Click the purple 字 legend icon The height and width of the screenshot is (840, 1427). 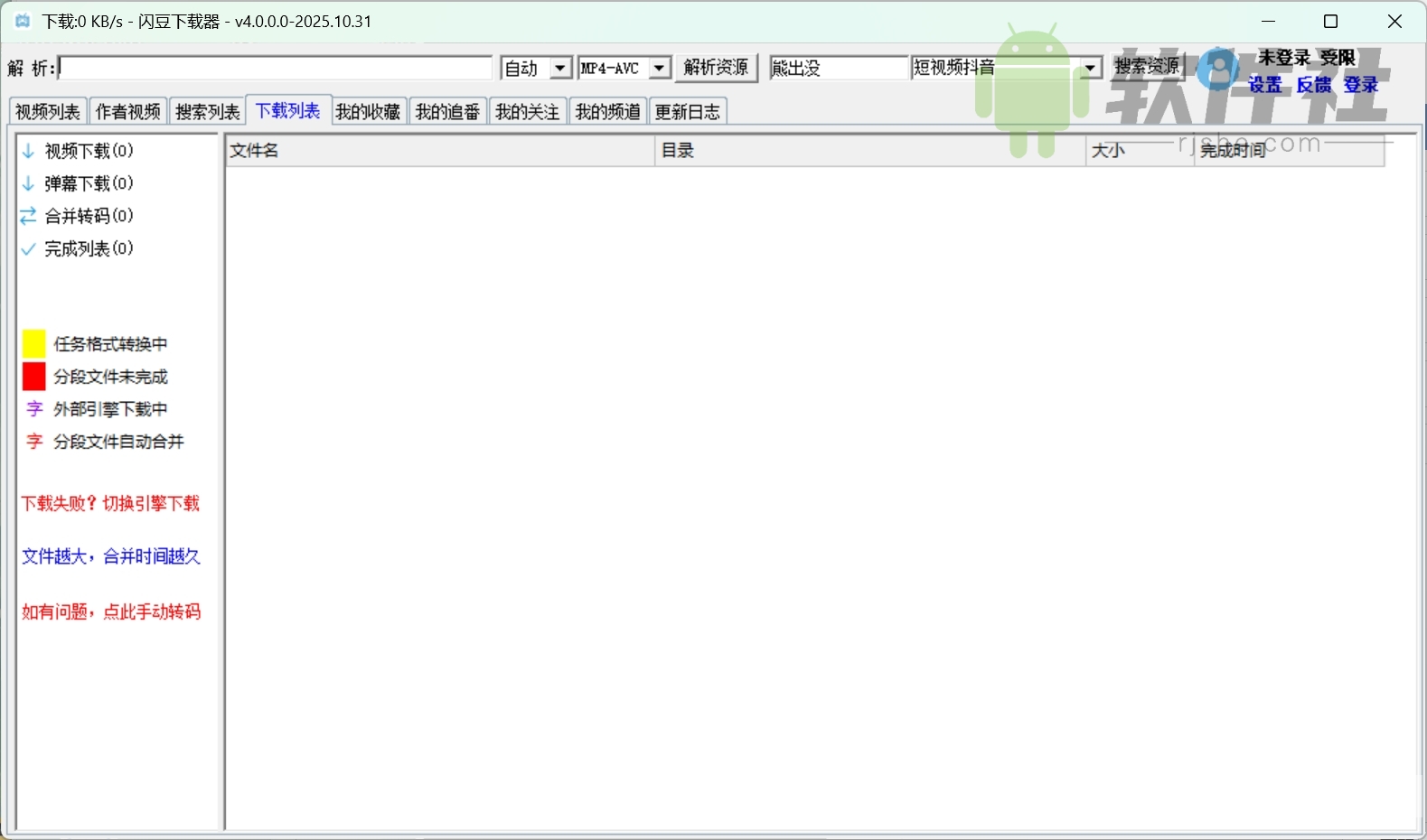pyautogui.click(x=34, y=409)
